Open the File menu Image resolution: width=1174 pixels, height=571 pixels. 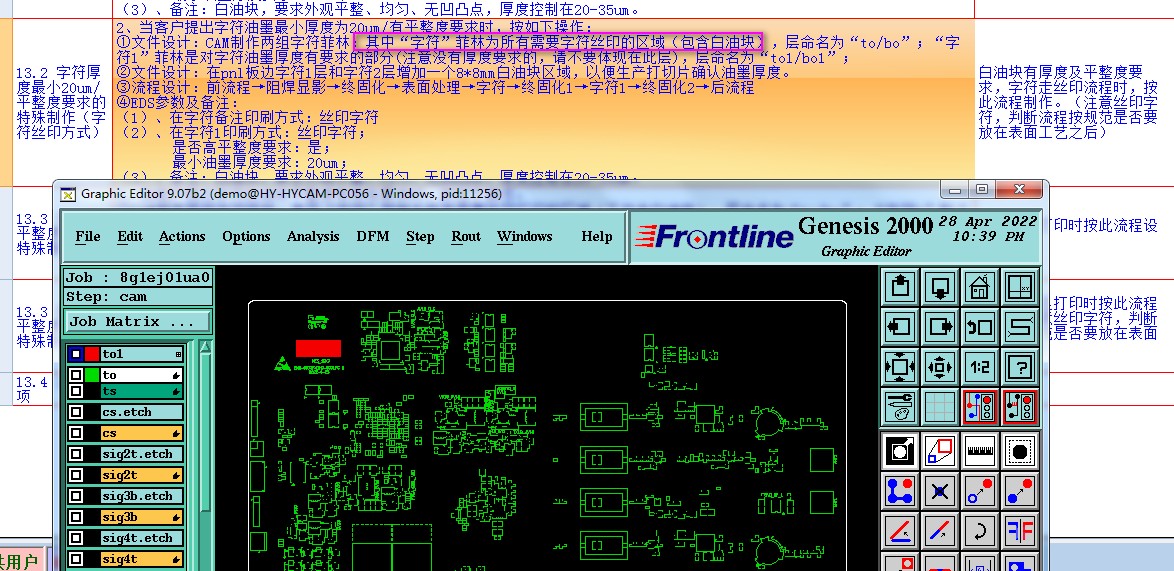pos(88,236)
